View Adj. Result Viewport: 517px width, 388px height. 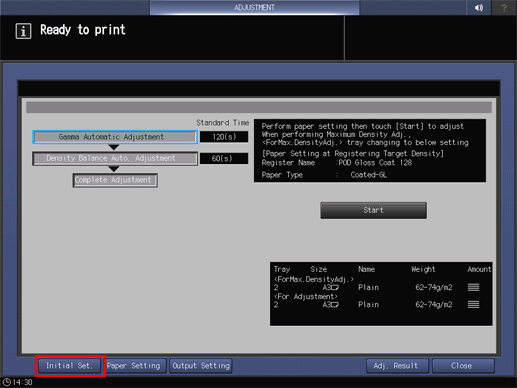396,366
